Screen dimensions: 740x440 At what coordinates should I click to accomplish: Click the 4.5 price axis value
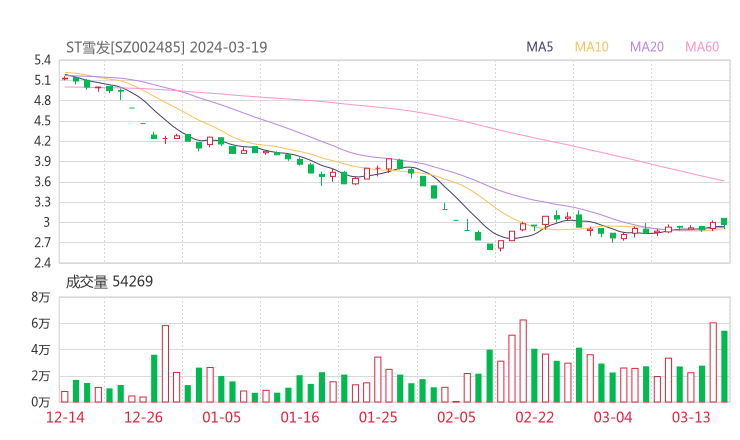click(x=42, y=121)
